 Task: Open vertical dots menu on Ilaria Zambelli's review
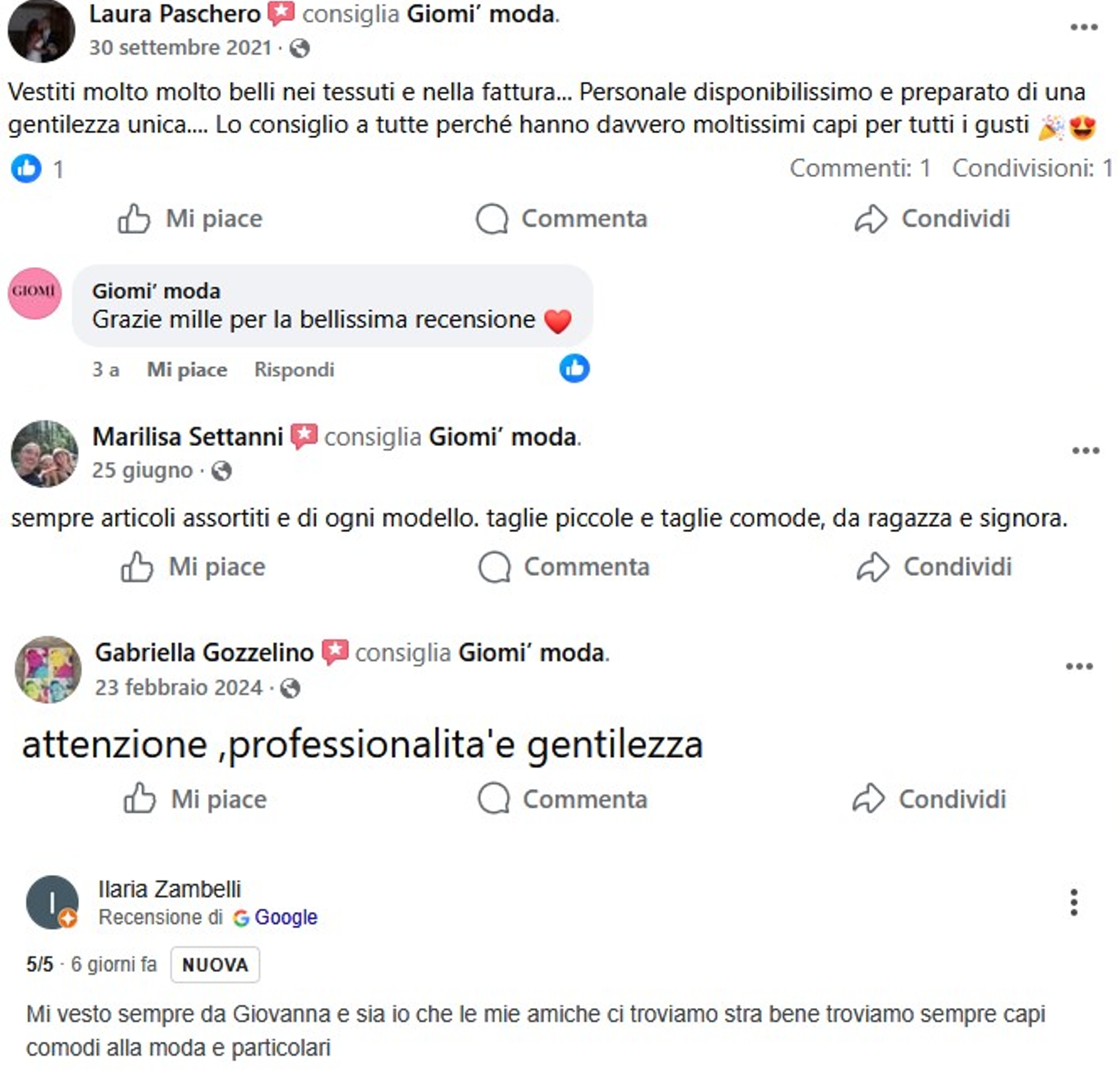(1074, 902)
